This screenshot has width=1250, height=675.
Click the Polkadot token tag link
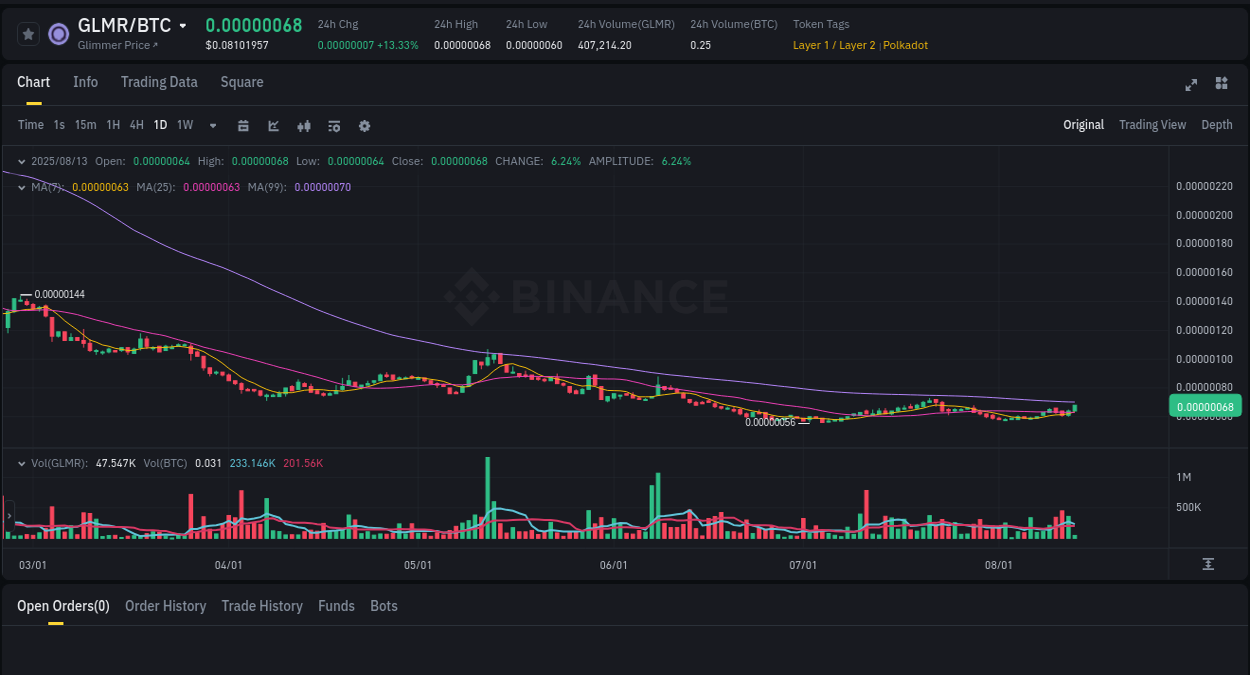(905, 45)
